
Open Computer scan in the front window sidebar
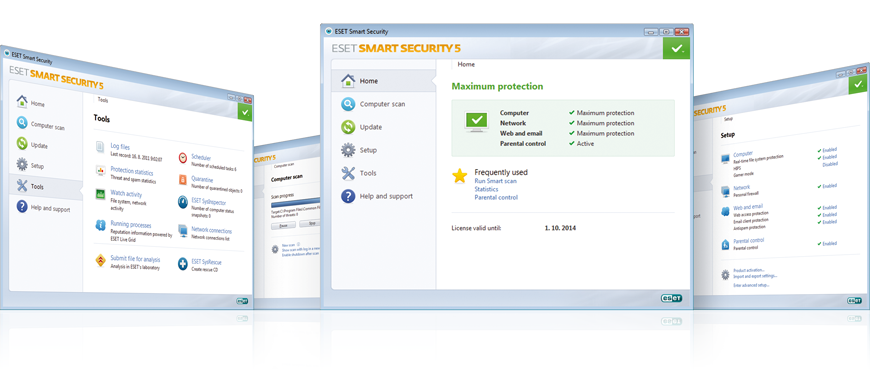coord(384,104)
